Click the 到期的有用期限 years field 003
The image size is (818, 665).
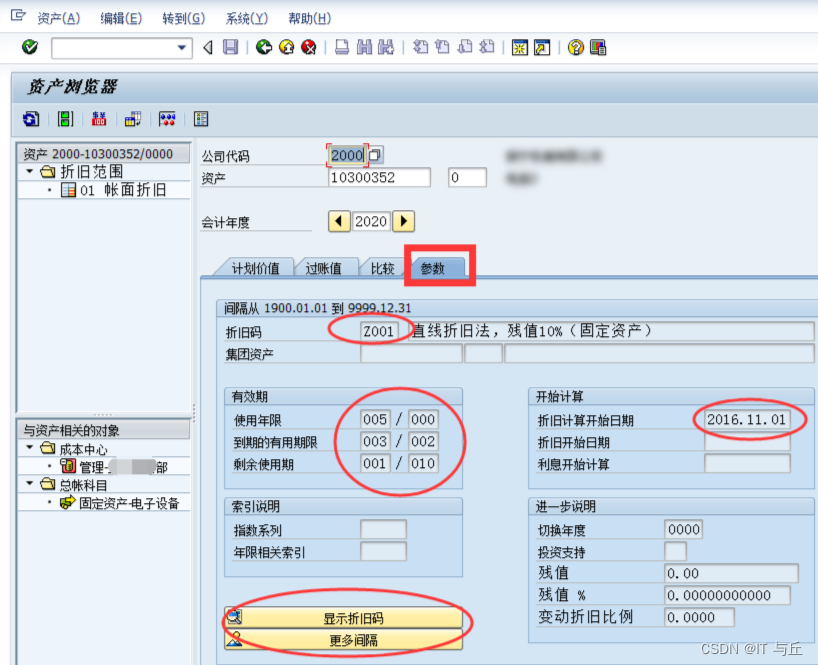coord(375,441)
